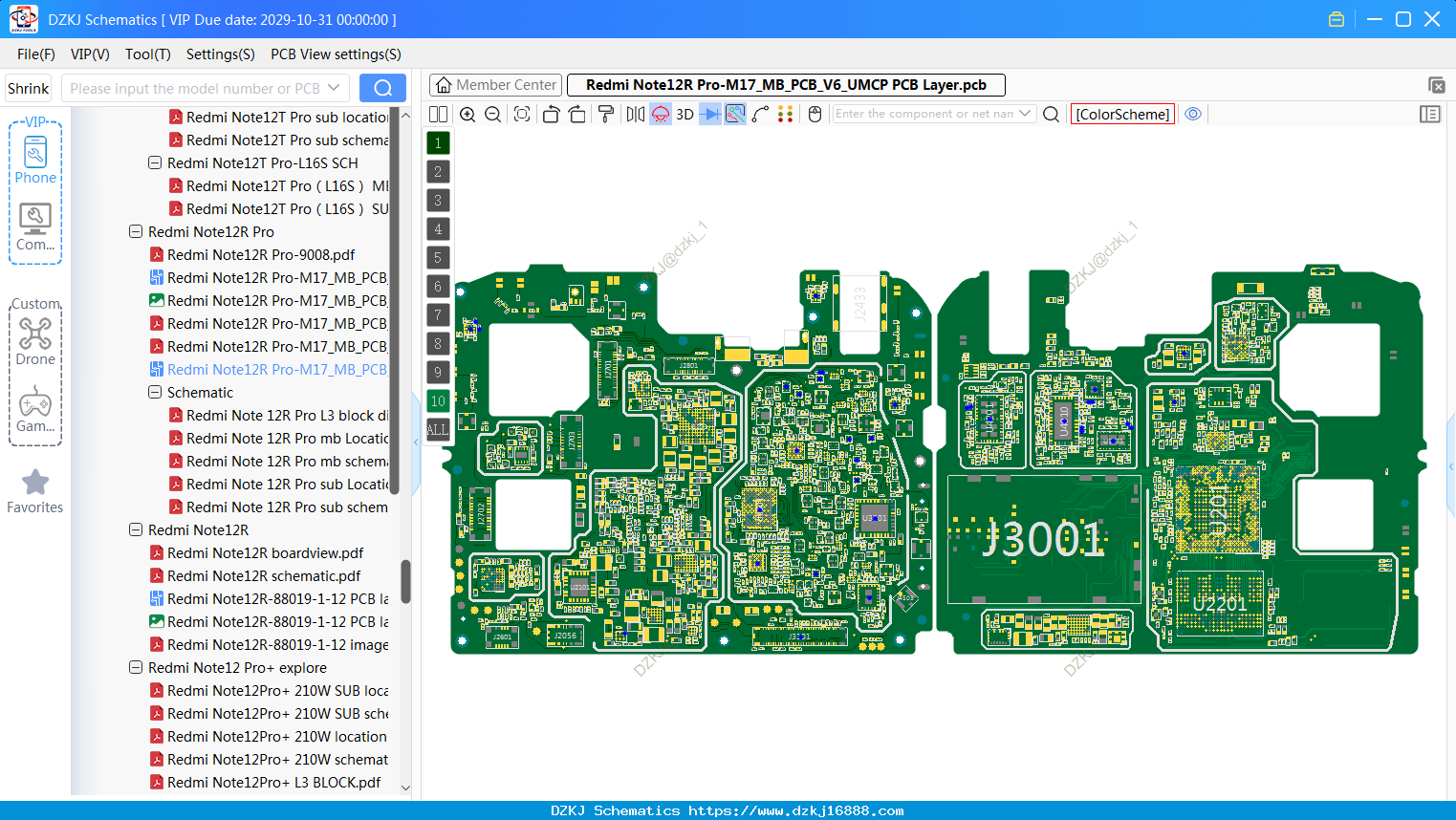Click the Shrink button
Viewport: 1456px width, 820px height.
(28, 88)
